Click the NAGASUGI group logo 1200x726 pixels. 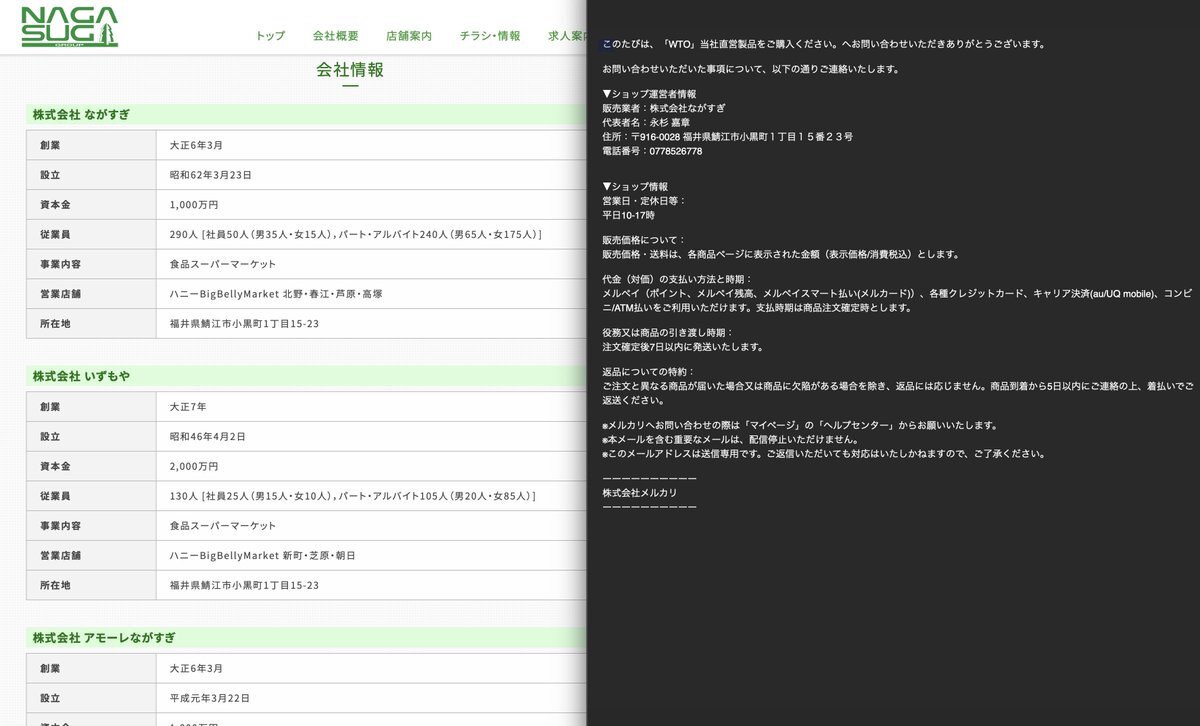(70, 27)
